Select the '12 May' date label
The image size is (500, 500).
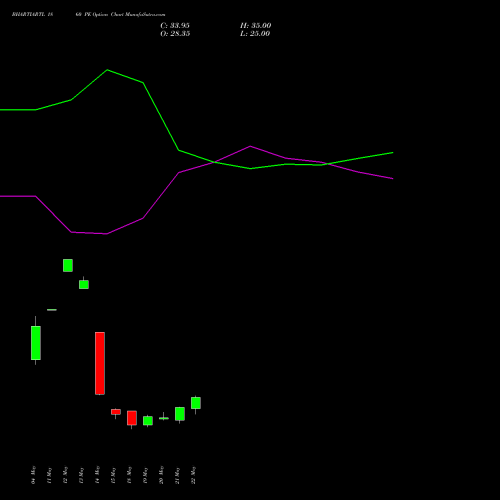pyautogui.click(x=65, y=475)
